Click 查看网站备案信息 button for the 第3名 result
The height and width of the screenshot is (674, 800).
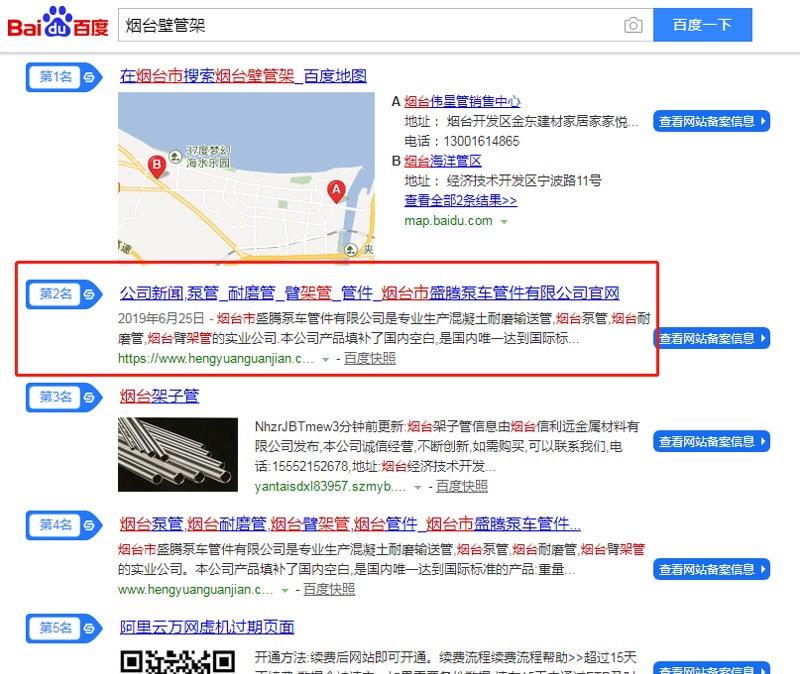coord(711,441)
